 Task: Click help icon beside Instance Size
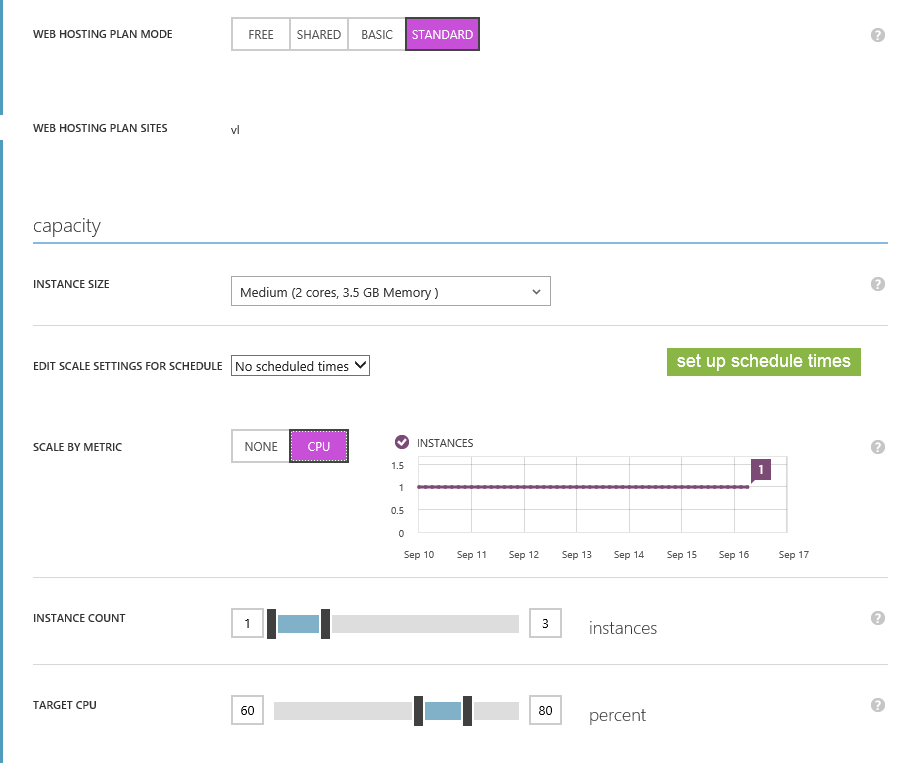[x=878, y=284]
